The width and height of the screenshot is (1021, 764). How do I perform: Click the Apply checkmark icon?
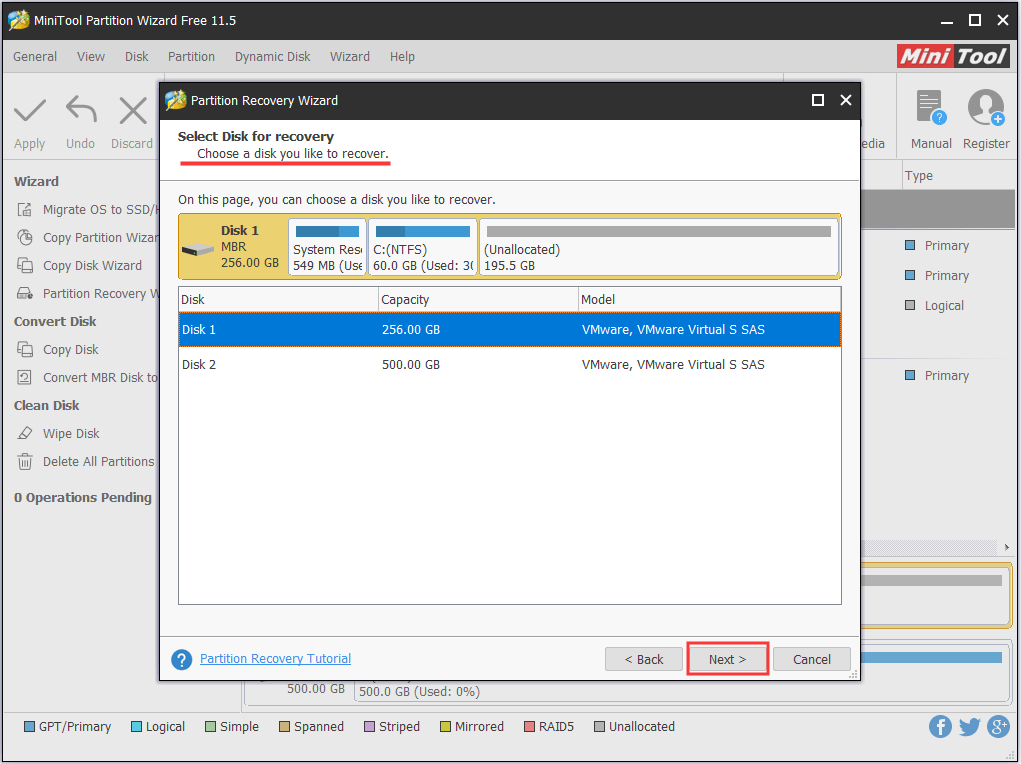click(x=30, y=110)
